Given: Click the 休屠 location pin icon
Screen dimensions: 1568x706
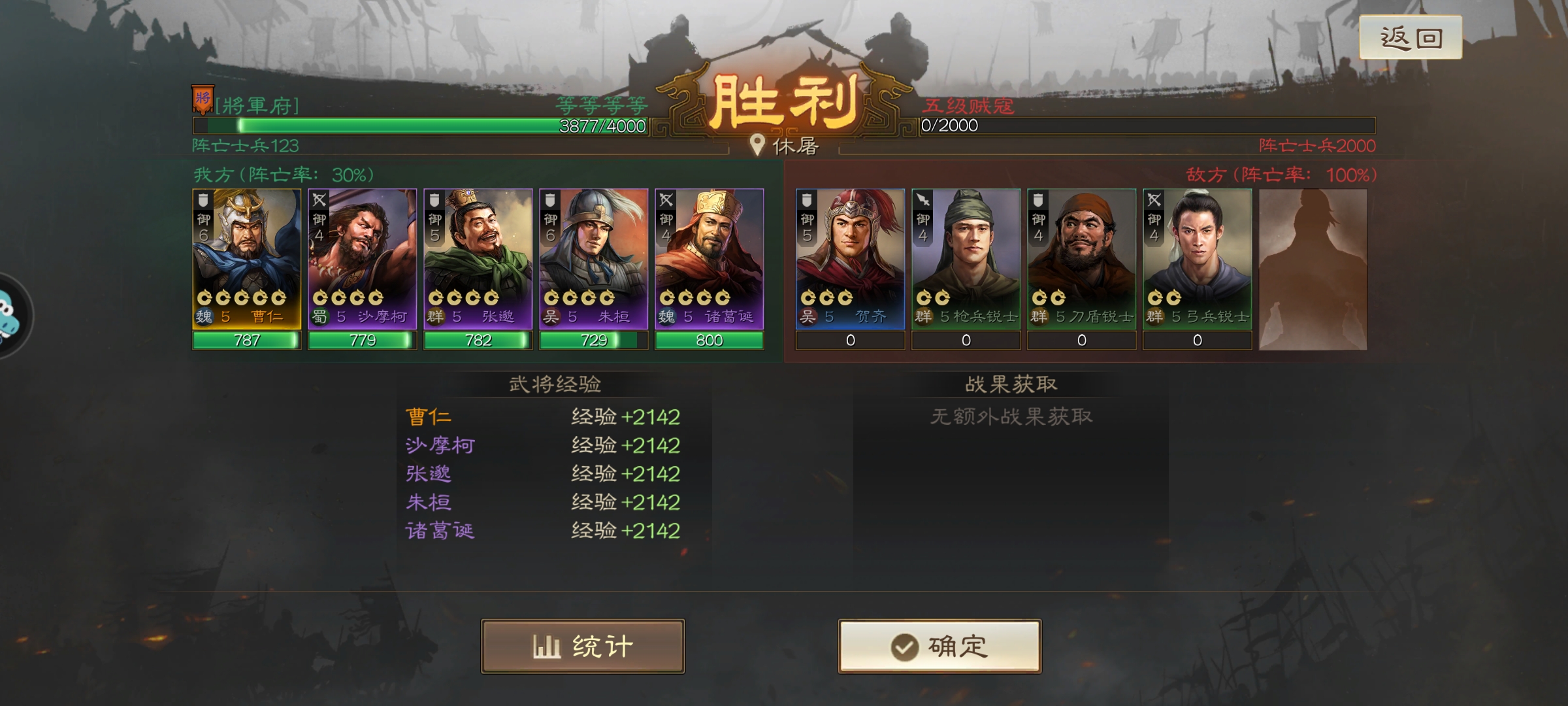Looking at the screenshot, I should (x=757, y=145).
